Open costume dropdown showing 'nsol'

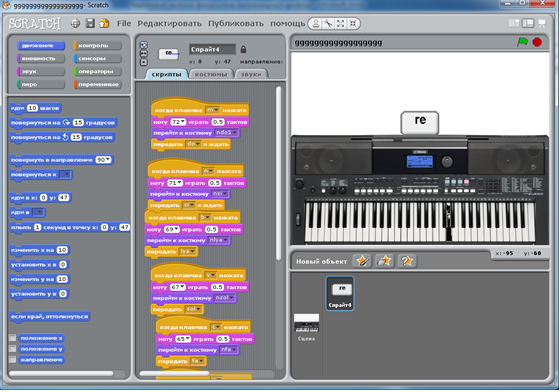click(x=224, y=298)
